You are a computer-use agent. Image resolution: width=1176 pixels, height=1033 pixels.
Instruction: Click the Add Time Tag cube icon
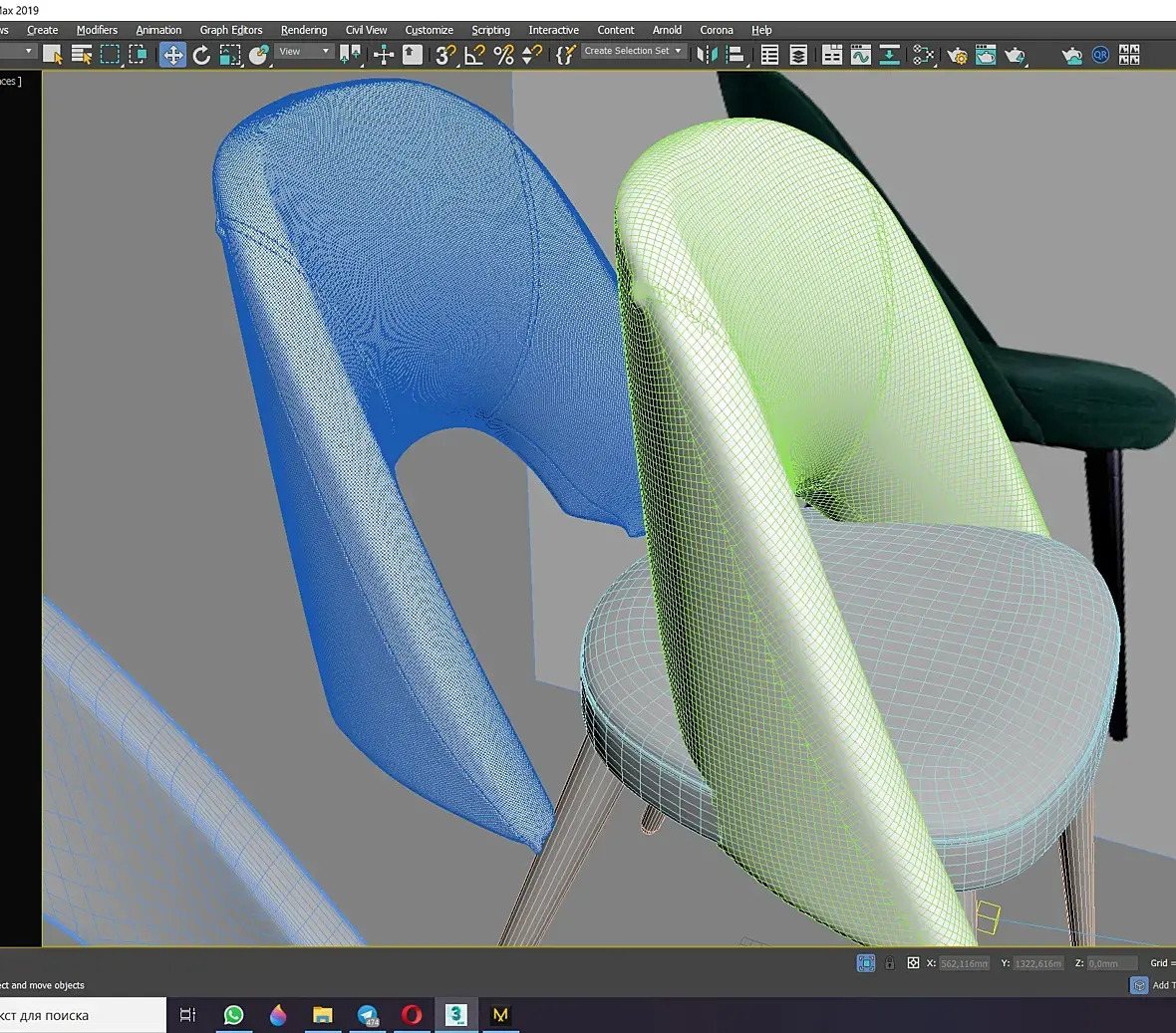[1138, 985]
